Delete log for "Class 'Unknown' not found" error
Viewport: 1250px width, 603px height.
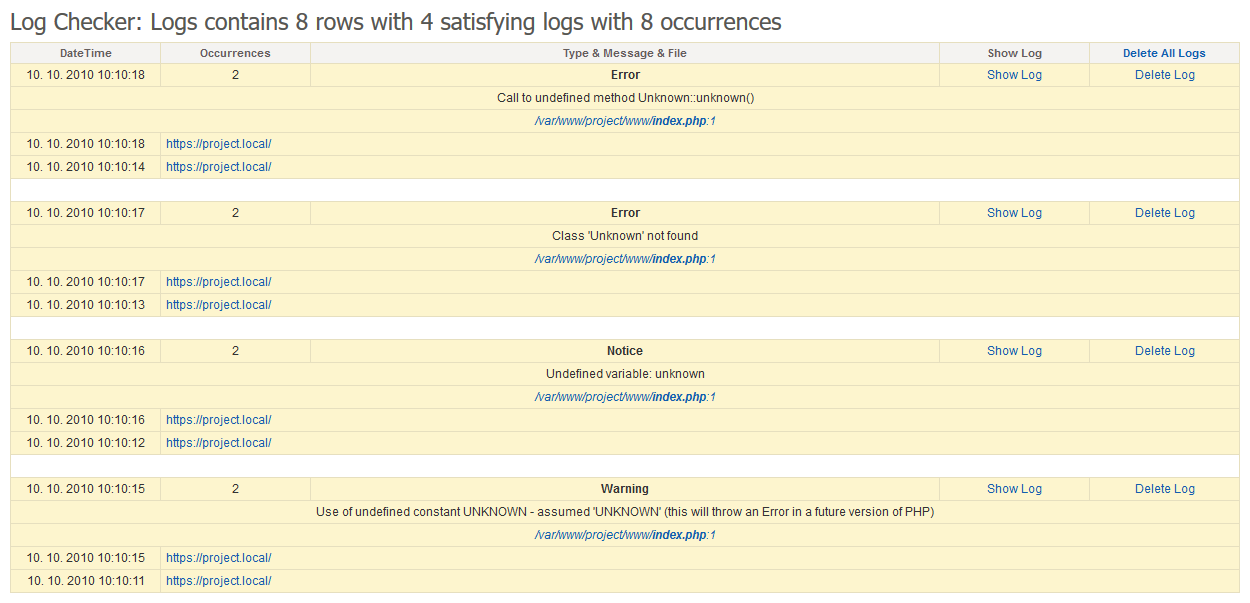point(1164,213)
